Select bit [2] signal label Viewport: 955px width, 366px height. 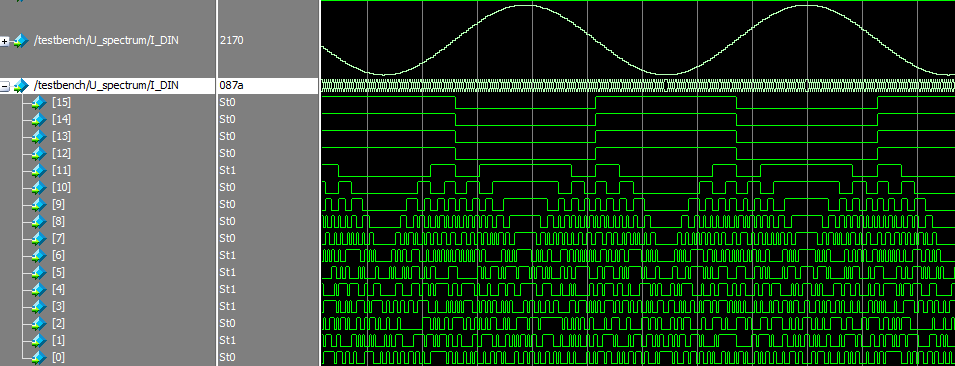click(x=59, y=323)
